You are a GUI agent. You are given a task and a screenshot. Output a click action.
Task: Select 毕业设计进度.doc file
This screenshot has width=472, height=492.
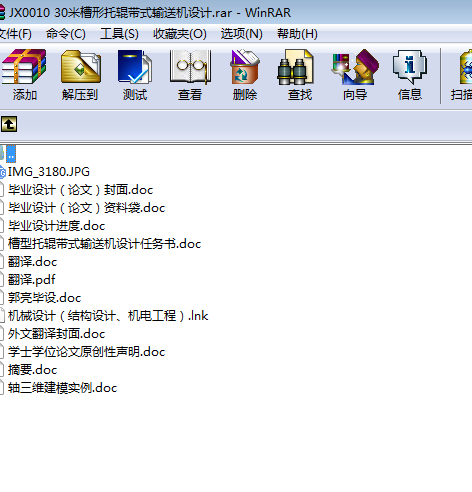point(57,226)
